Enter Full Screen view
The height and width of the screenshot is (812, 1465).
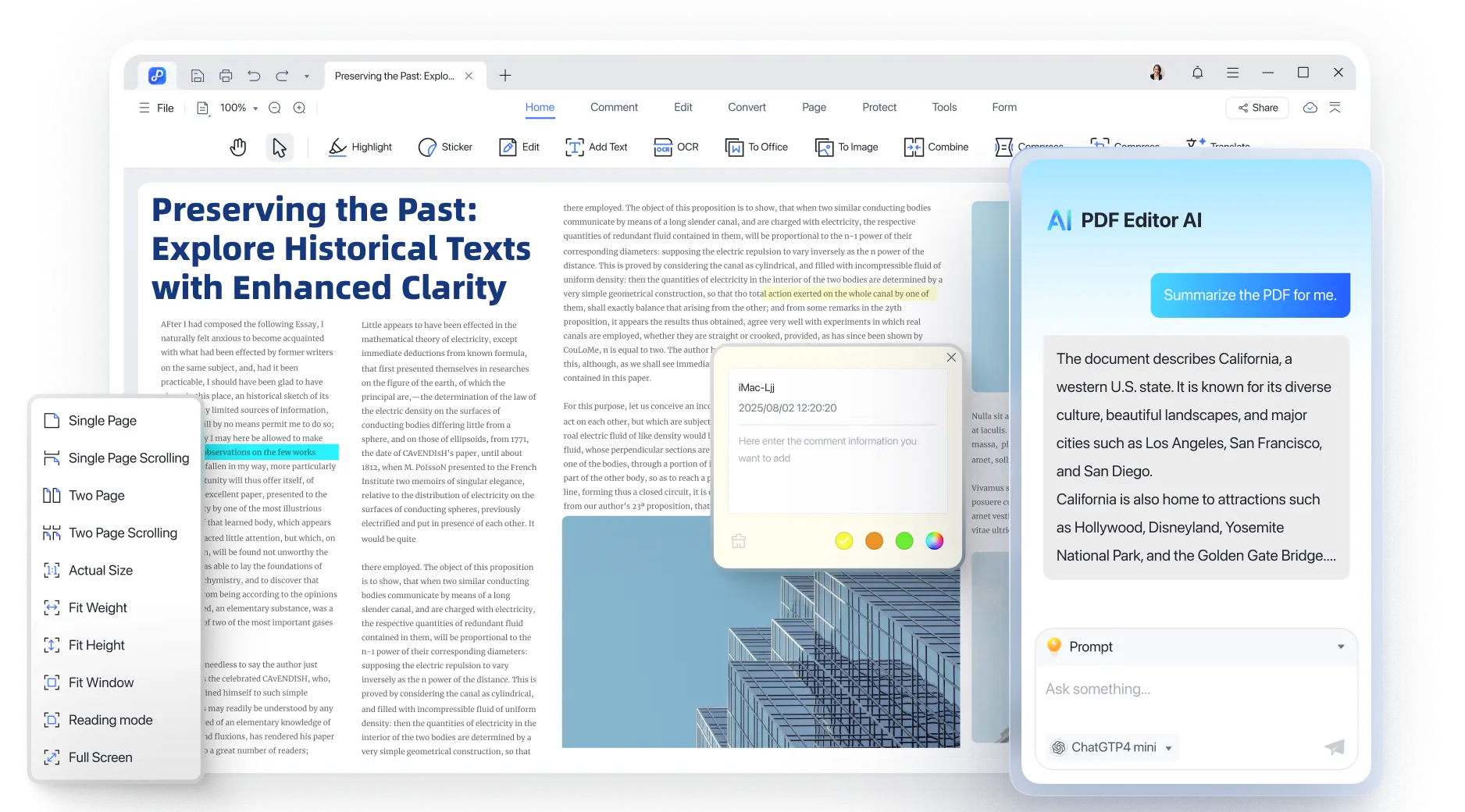117,758
